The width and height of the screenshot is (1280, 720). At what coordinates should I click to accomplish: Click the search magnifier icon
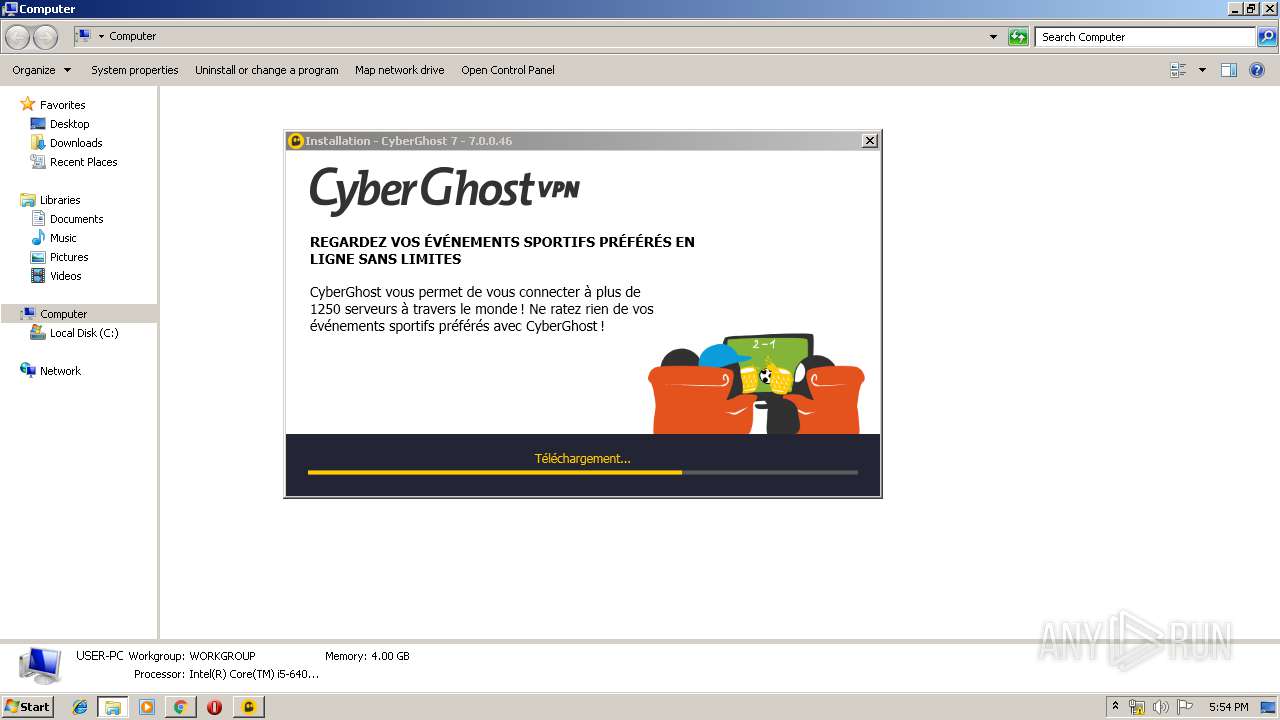pos(1267,37)
